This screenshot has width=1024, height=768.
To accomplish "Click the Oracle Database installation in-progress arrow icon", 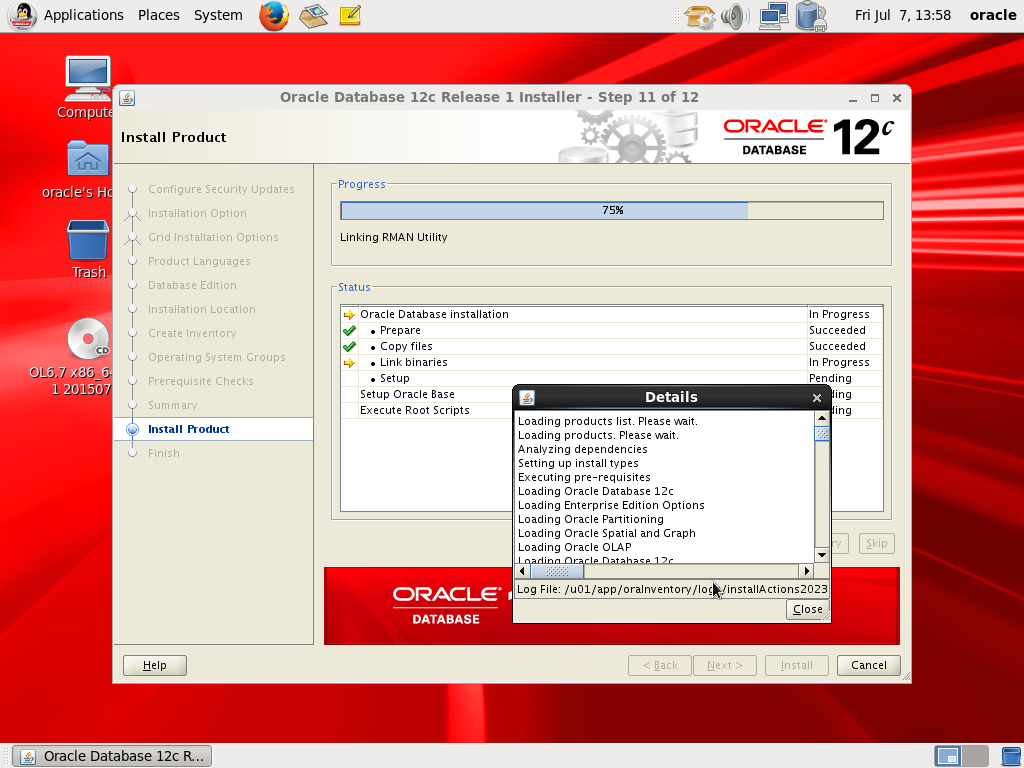I will click(x=349, y=315).
